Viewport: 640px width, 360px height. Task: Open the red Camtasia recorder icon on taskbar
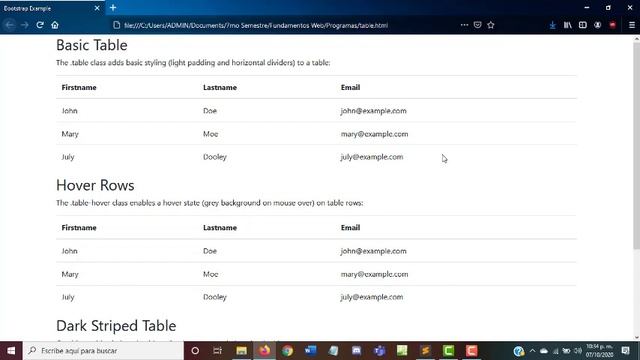[x=471, y=351]
